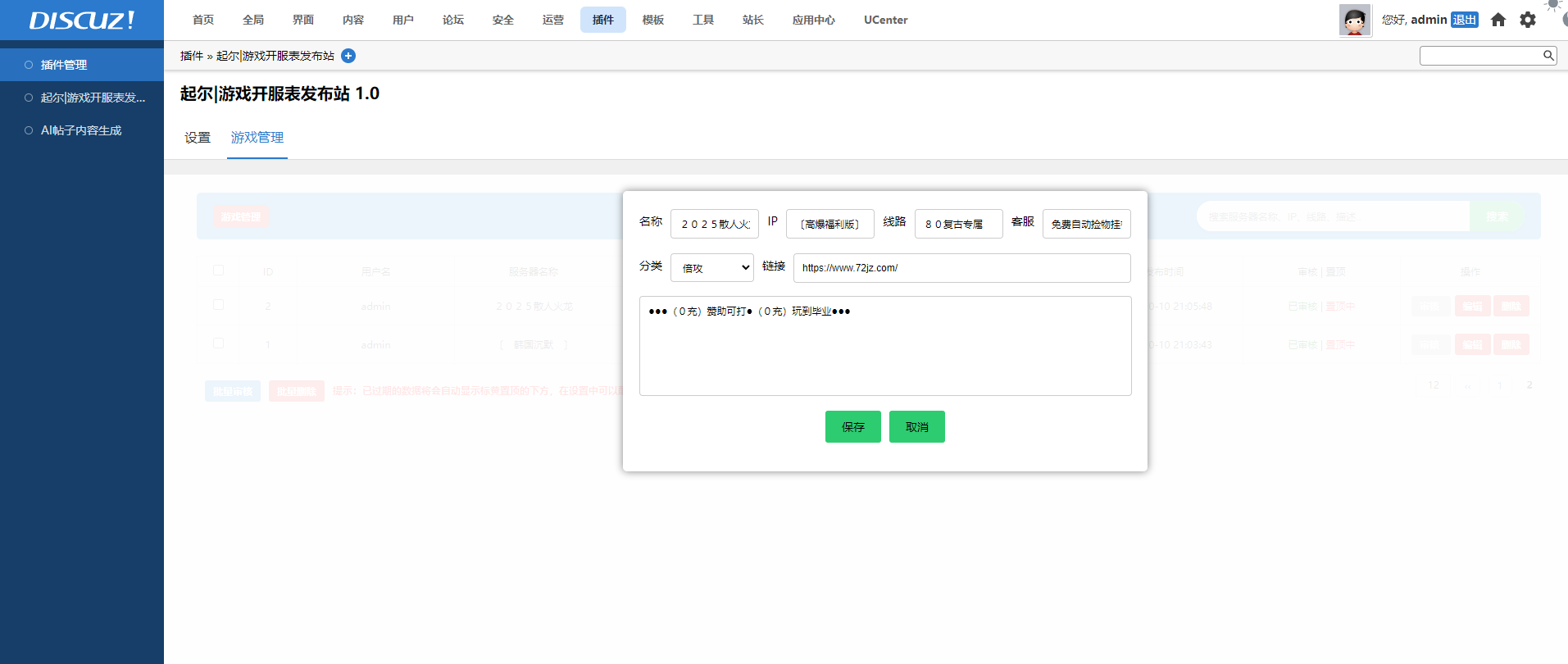This screenshot has width=1568, height=664.
Task: Open the 运营 top menu
Action: [553, 20]
